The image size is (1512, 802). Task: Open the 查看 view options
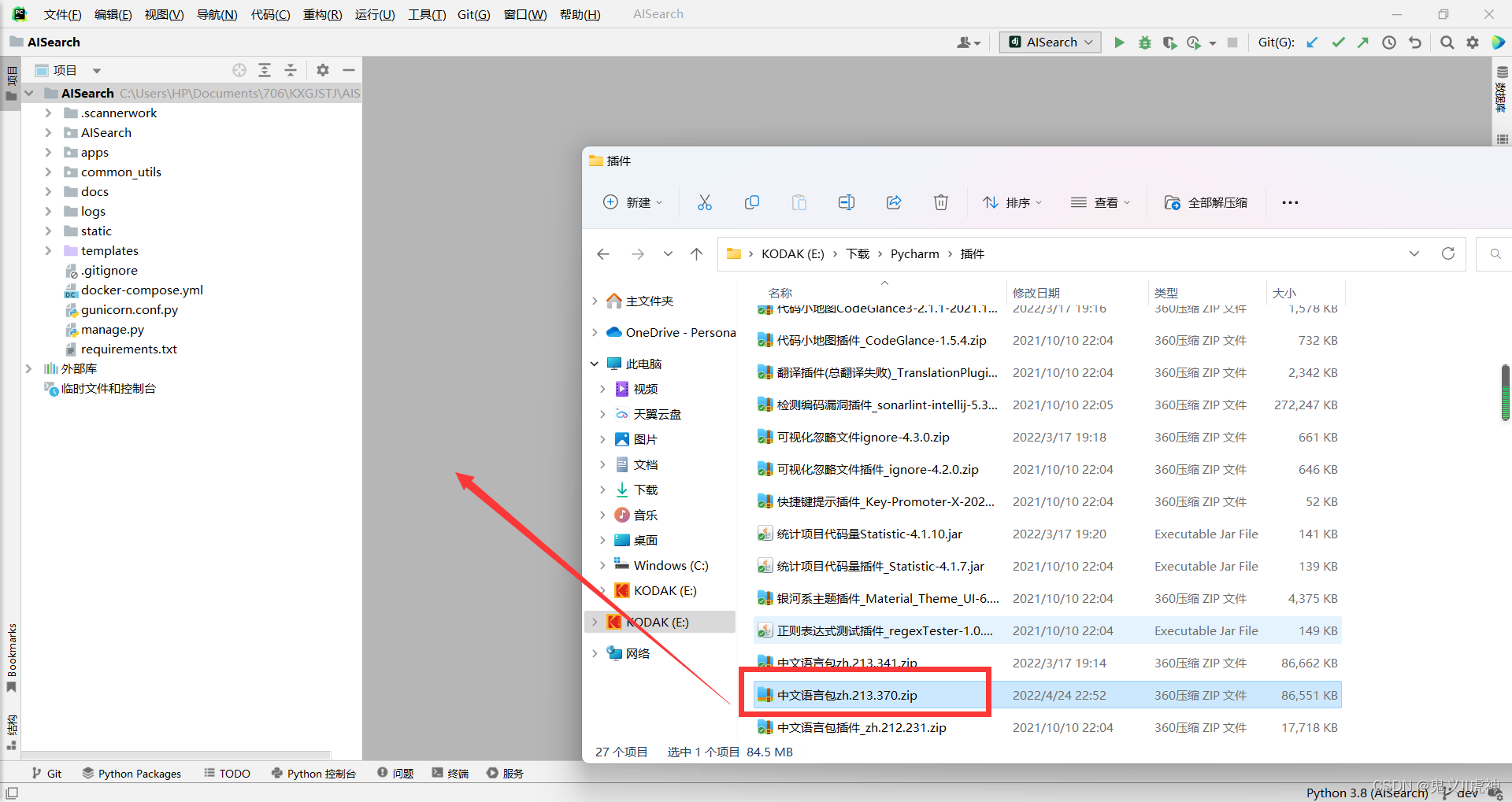coord(1100,202)
